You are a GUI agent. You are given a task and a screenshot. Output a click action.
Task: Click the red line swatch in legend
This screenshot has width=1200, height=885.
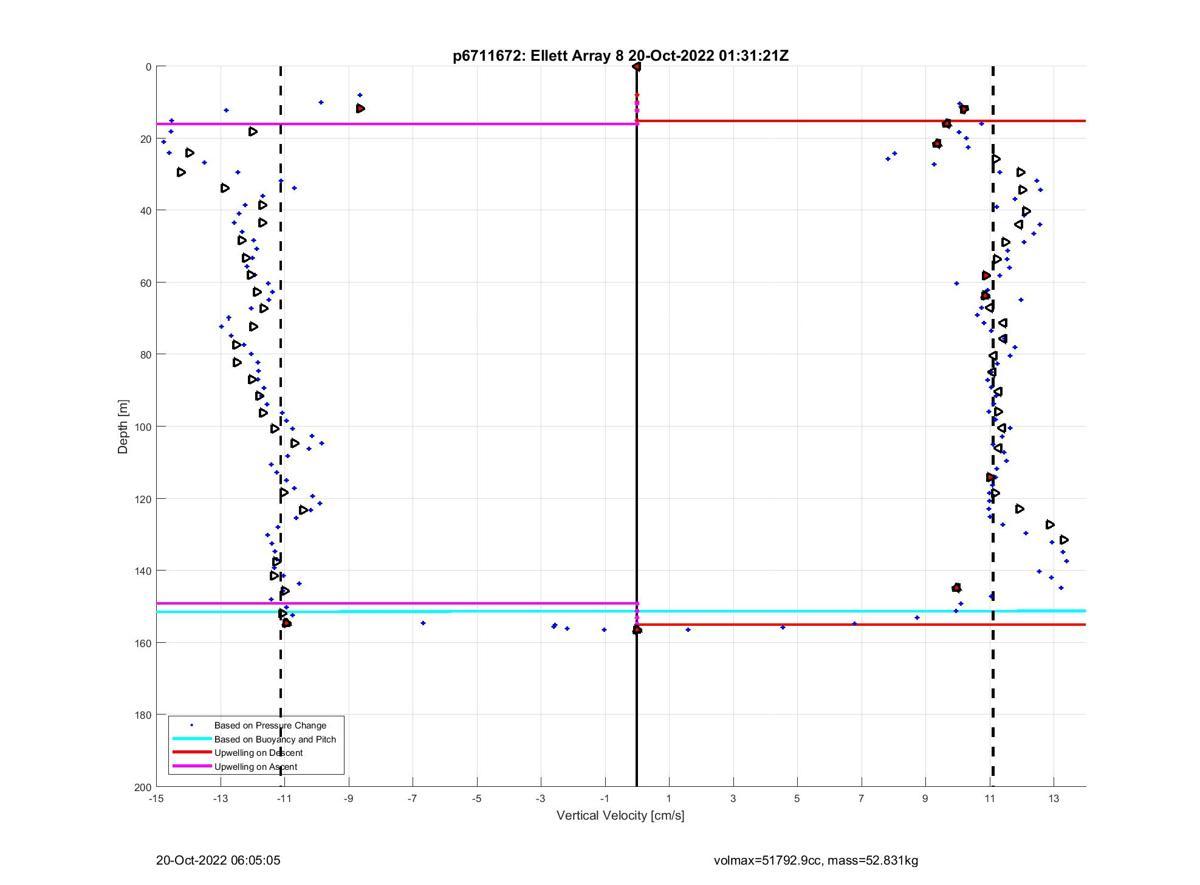pyautogui.click(x=191, y=753)
